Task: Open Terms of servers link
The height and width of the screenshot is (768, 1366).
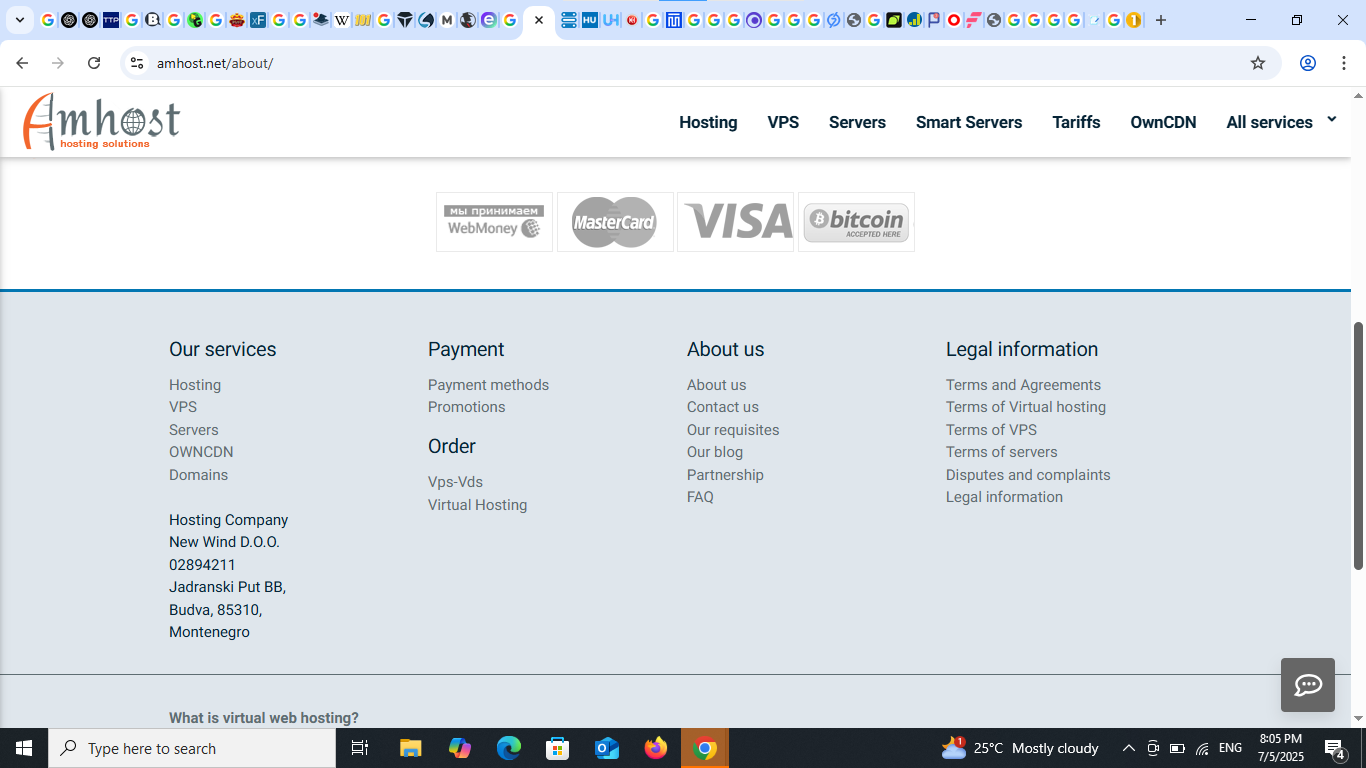Action: click(x=1001, y=452)
